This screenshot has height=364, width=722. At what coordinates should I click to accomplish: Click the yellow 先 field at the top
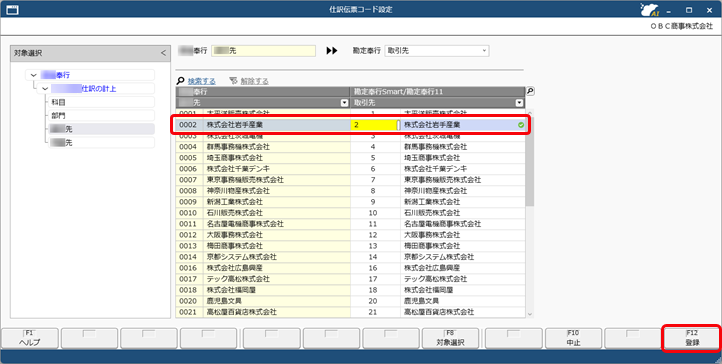click(263, 51)
